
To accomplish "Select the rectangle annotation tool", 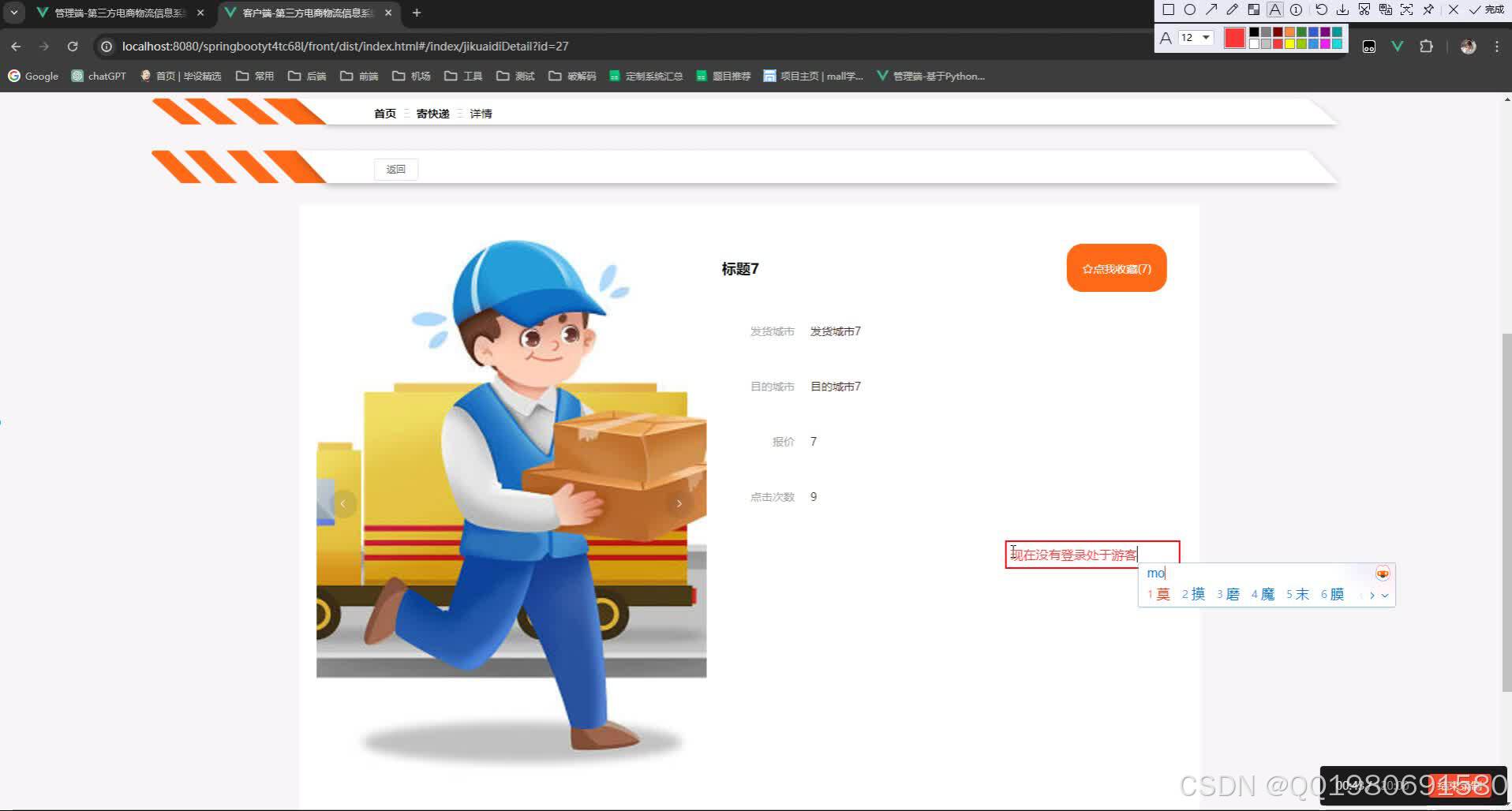I will [1169, 10].
